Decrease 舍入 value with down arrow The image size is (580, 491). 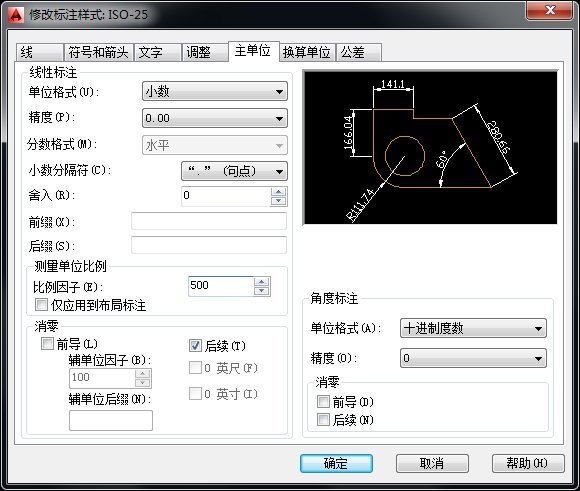(x=279, y=201)
